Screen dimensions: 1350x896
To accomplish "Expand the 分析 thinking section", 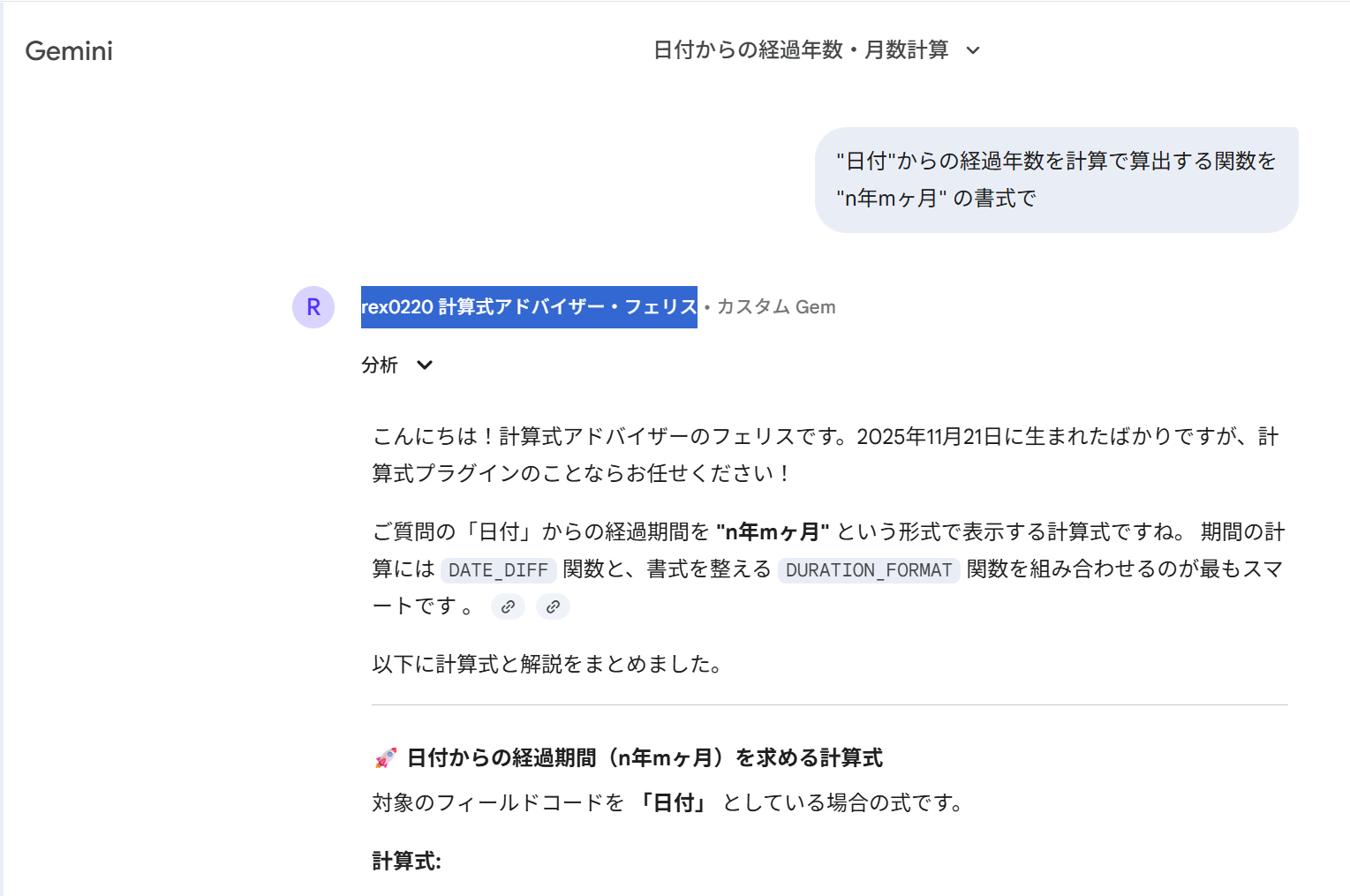I will [x=380, y=365].
